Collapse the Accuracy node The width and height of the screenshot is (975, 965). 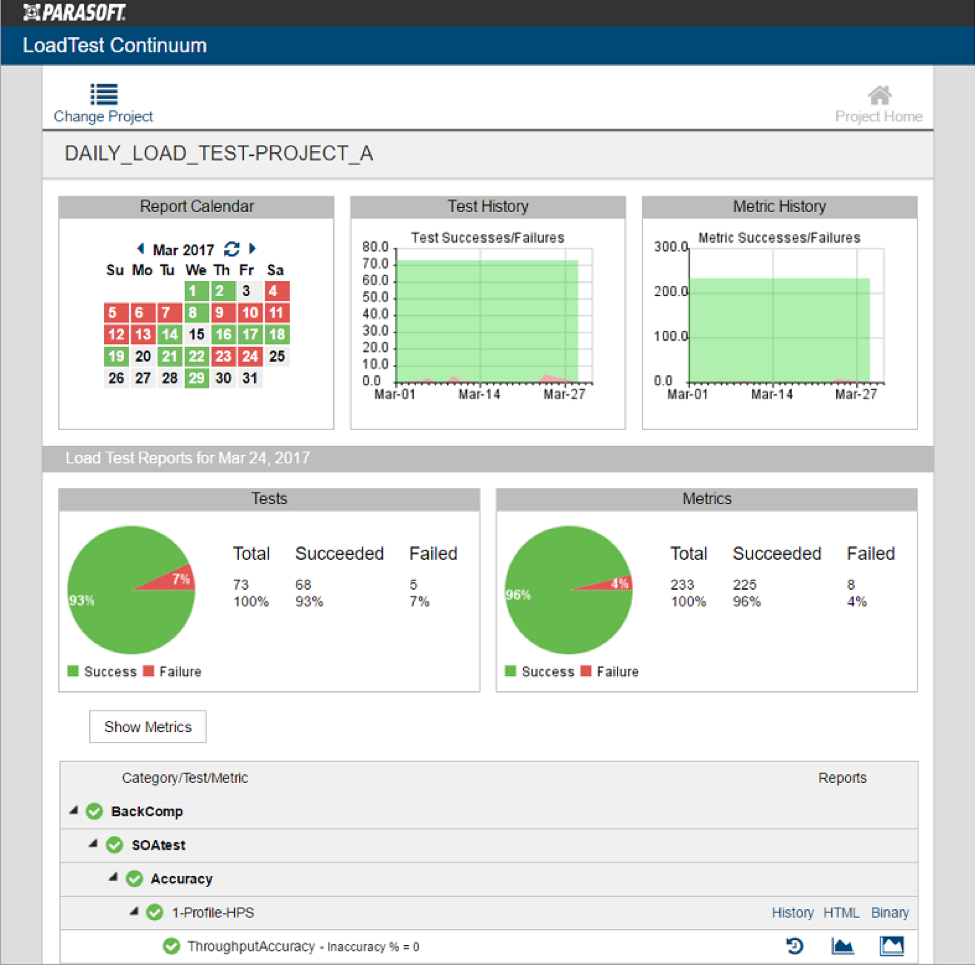click(x=113, y=877)
